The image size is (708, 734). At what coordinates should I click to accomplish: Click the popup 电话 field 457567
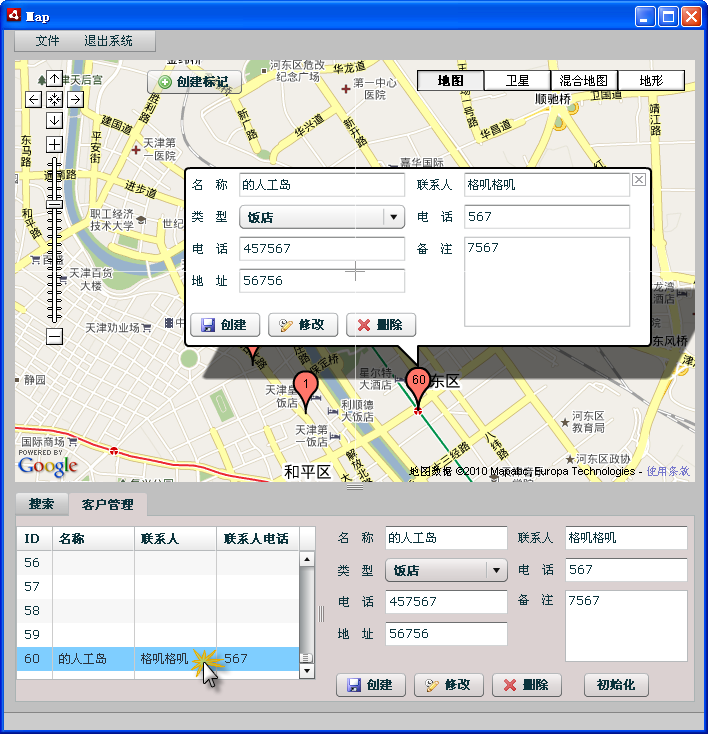[322, 249]
